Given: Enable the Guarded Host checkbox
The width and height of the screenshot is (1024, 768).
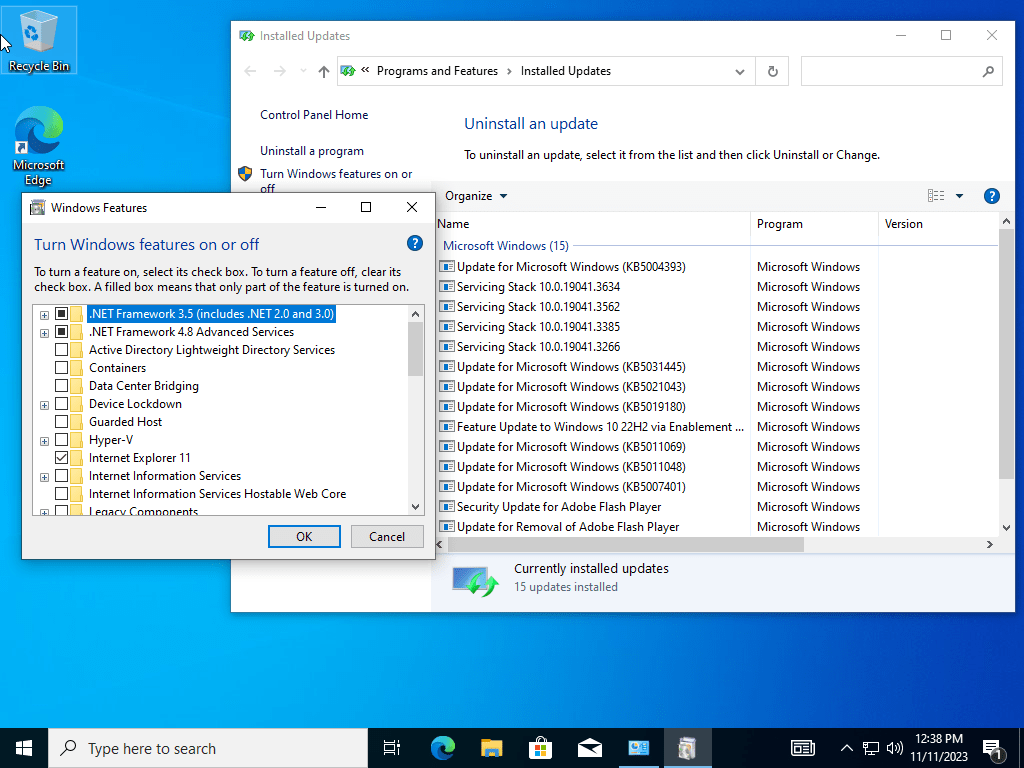Looking at the screenshot, I should click(61, 422).
